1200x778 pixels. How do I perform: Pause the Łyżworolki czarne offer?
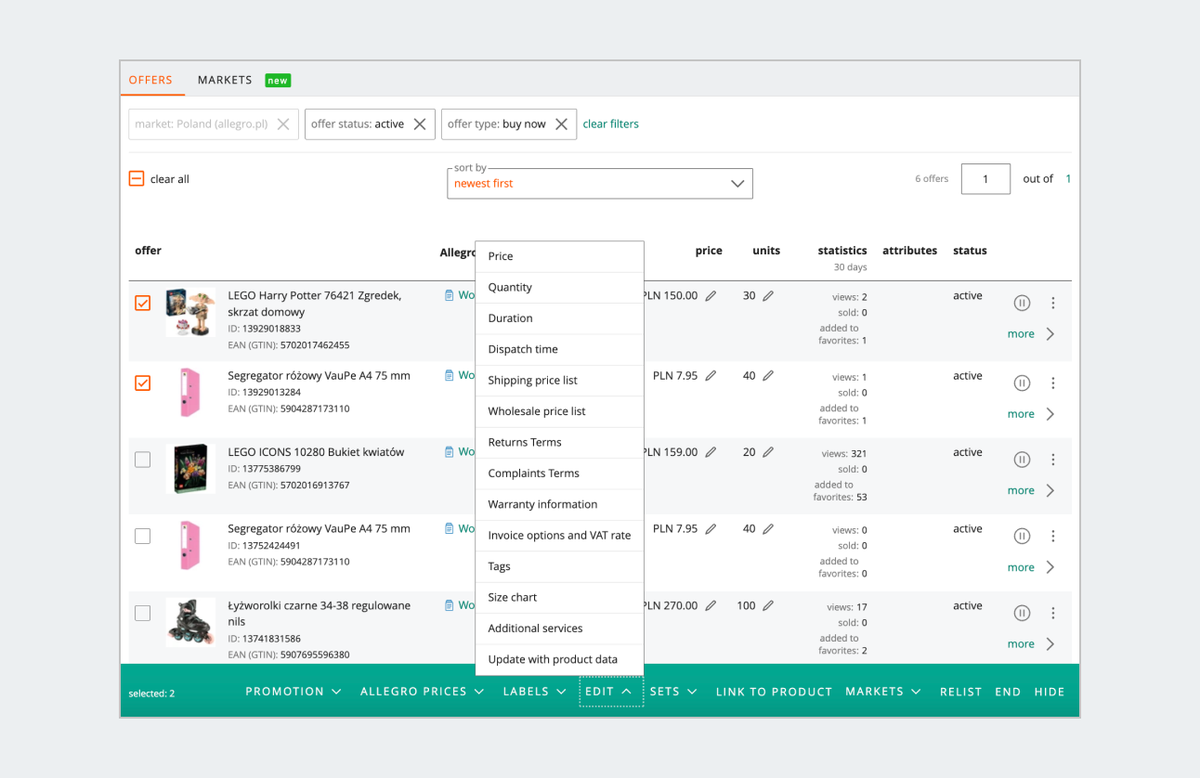pyautogui.click(x=1022, y=613)
